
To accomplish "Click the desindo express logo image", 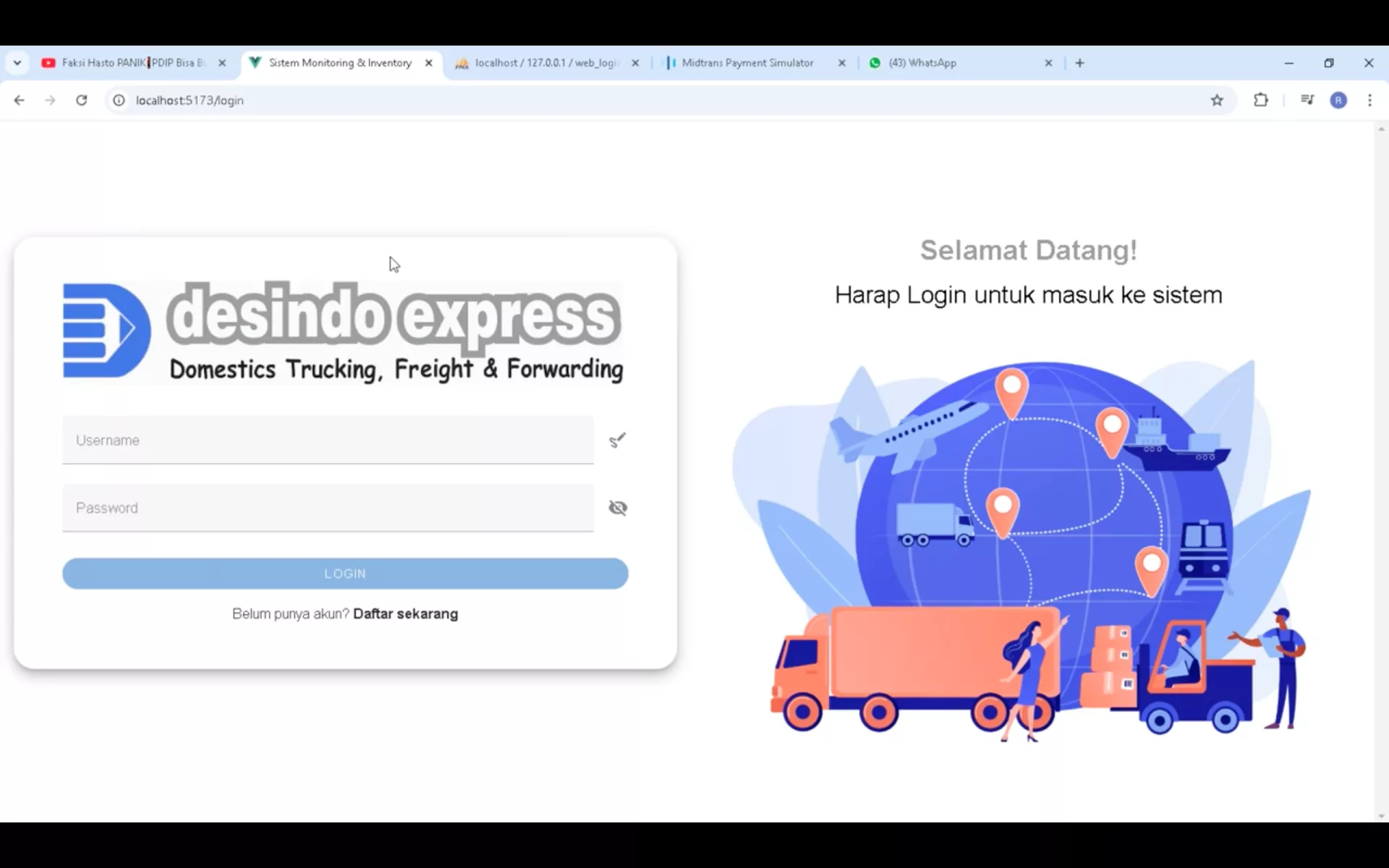I will pyautogui.click(x=343, y=331).
